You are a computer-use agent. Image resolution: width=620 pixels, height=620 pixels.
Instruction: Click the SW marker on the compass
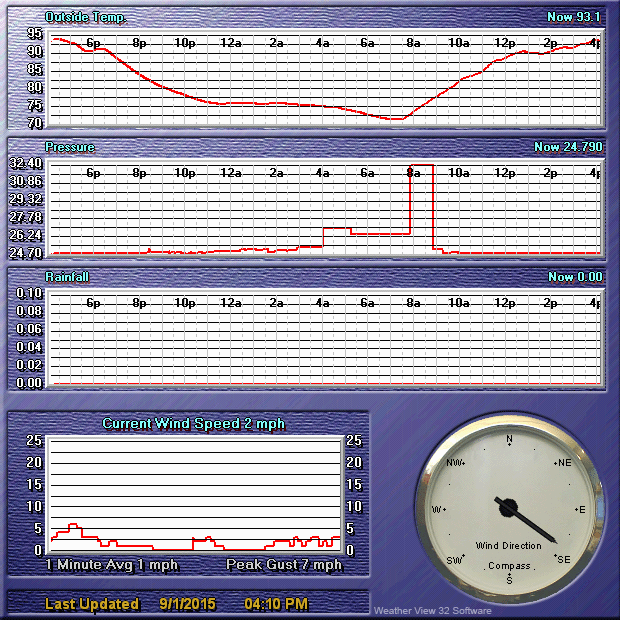[x=456, y=559]
